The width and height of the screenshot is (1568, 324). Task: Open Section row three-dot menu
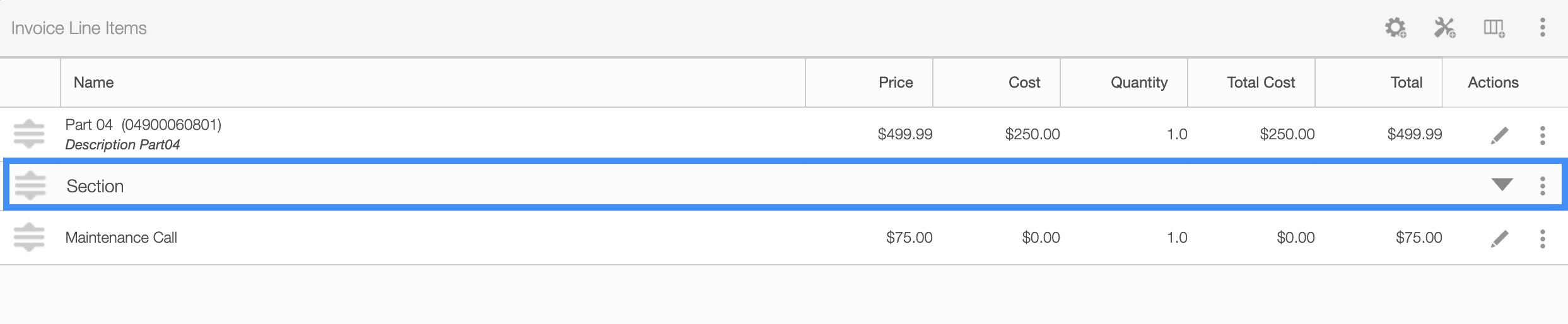[x=1542, y=186]
